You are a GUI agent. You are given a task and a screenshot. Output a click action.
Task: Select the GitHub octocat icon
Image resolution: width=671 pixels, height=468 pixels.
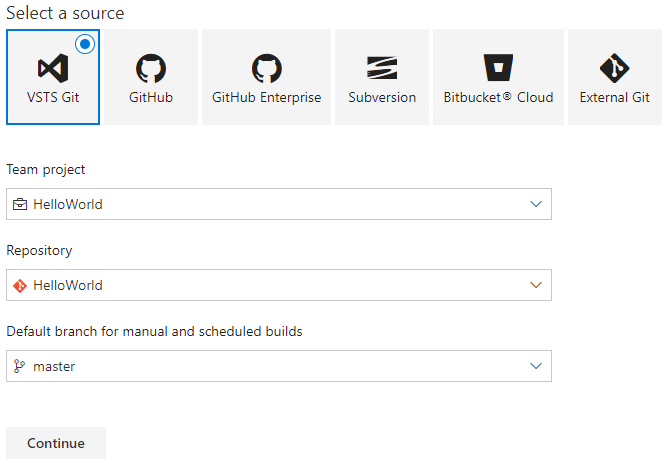[x=151, y=68]
